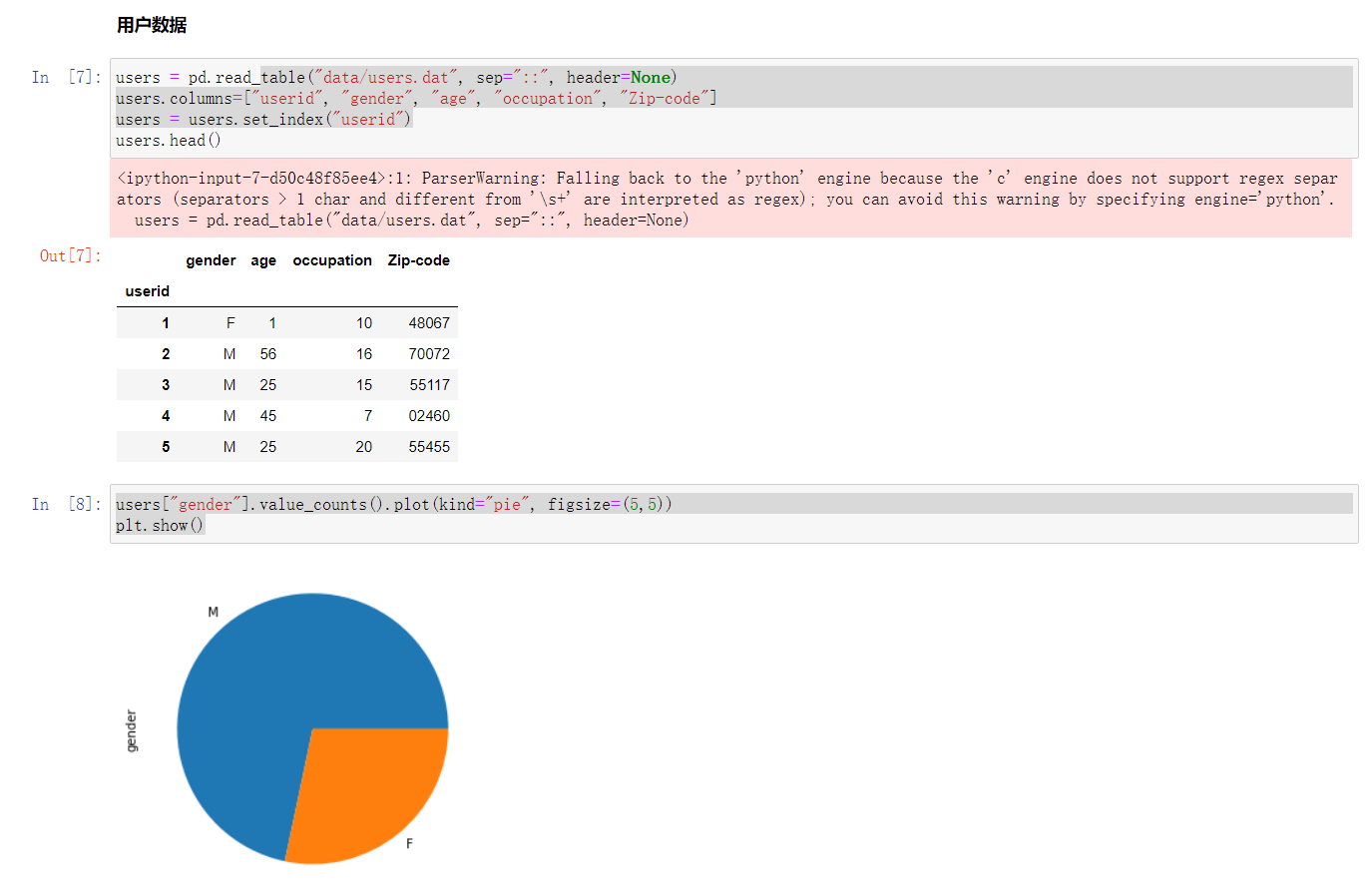
Task: Click the occupation column header
Action: coord(332,260)
